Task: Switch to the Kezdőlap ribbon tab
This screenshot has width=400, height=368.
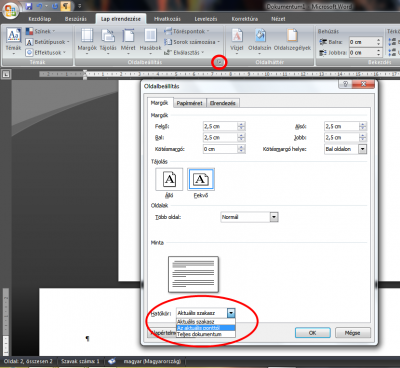Action: coord(40,19)
